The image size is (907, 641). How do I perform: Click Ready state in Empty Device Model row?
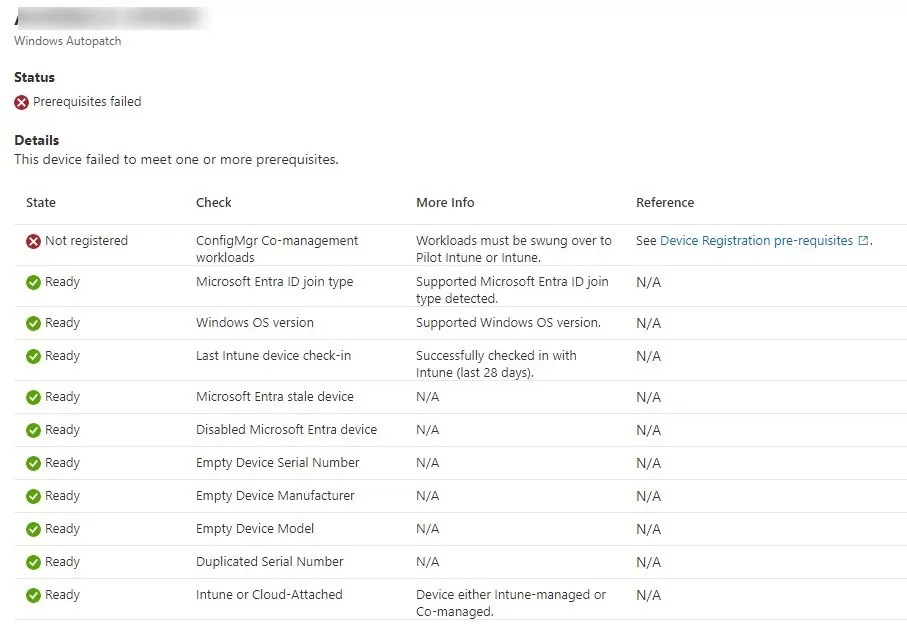tap(62, 529)
